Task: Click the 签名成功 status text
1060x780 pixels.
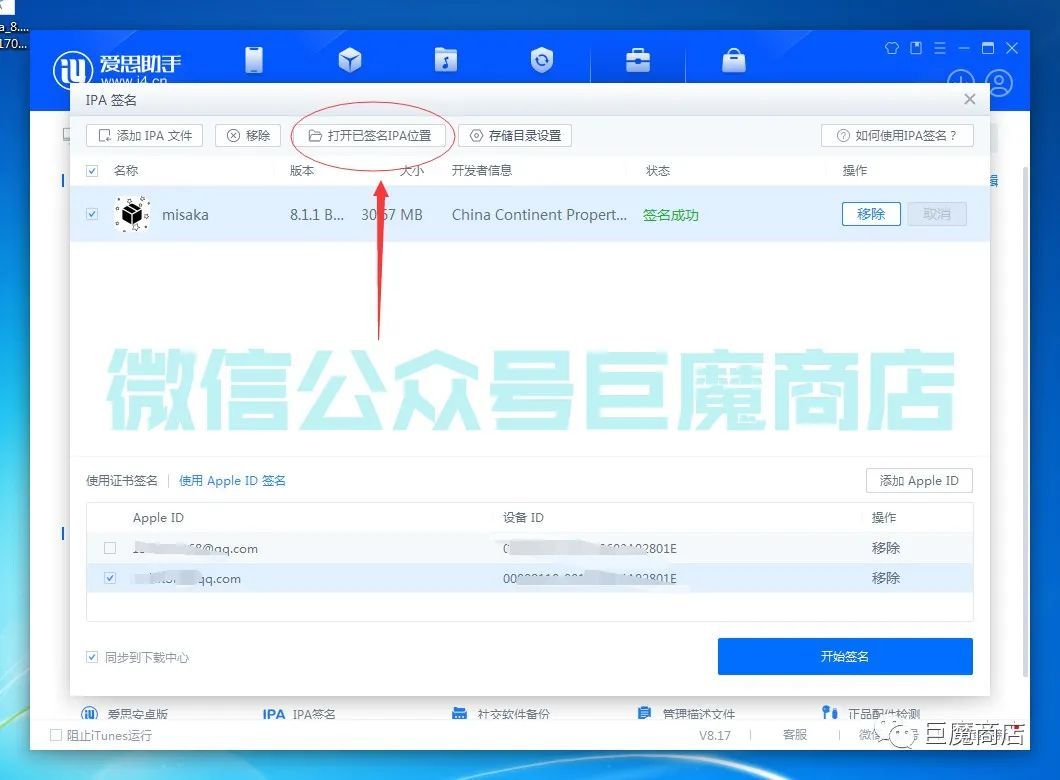Action: point(671,215)
